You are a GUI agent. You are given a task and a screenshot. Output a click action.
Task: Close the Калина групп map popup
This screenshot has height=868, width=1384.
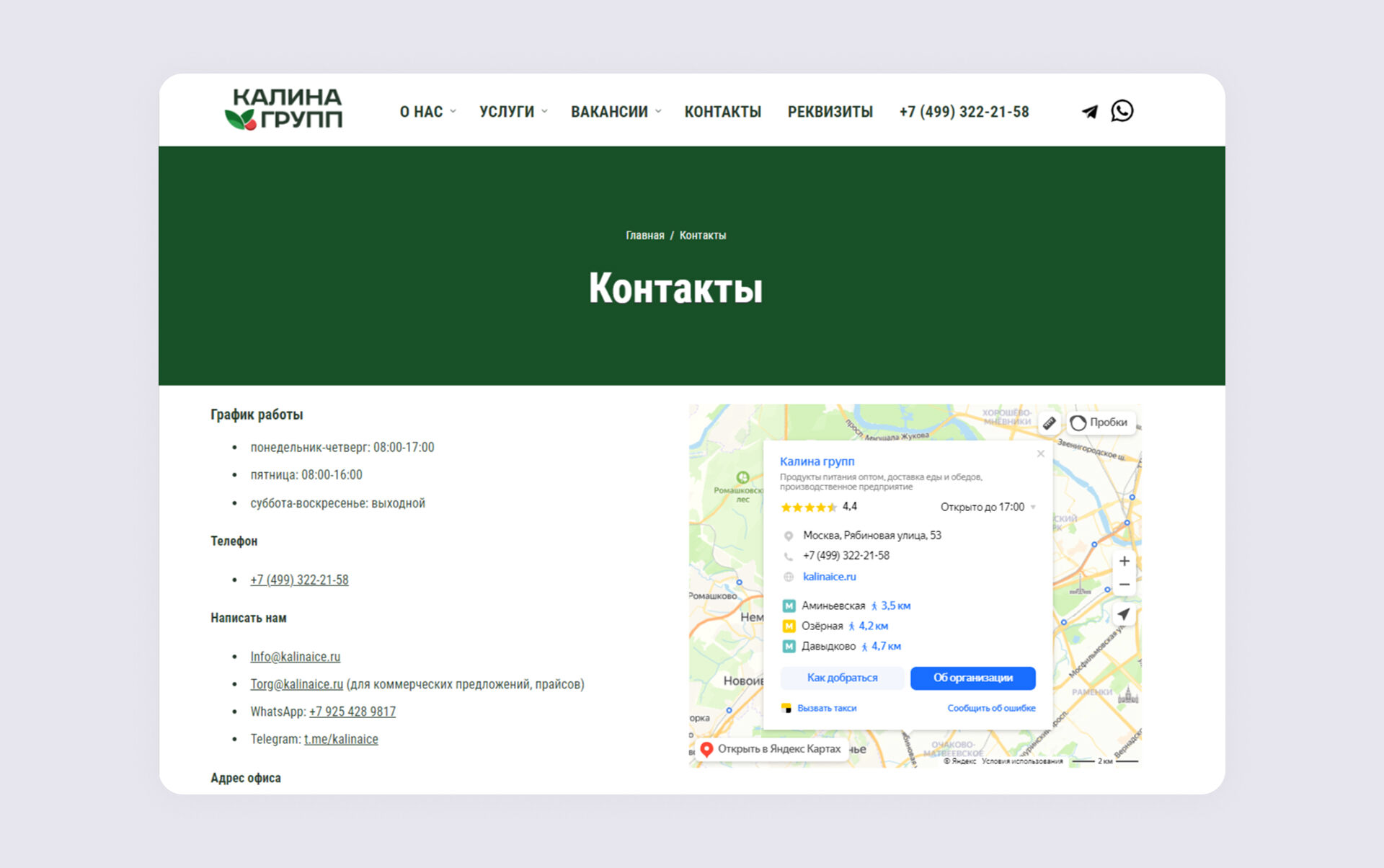[x=1040, y=453]
